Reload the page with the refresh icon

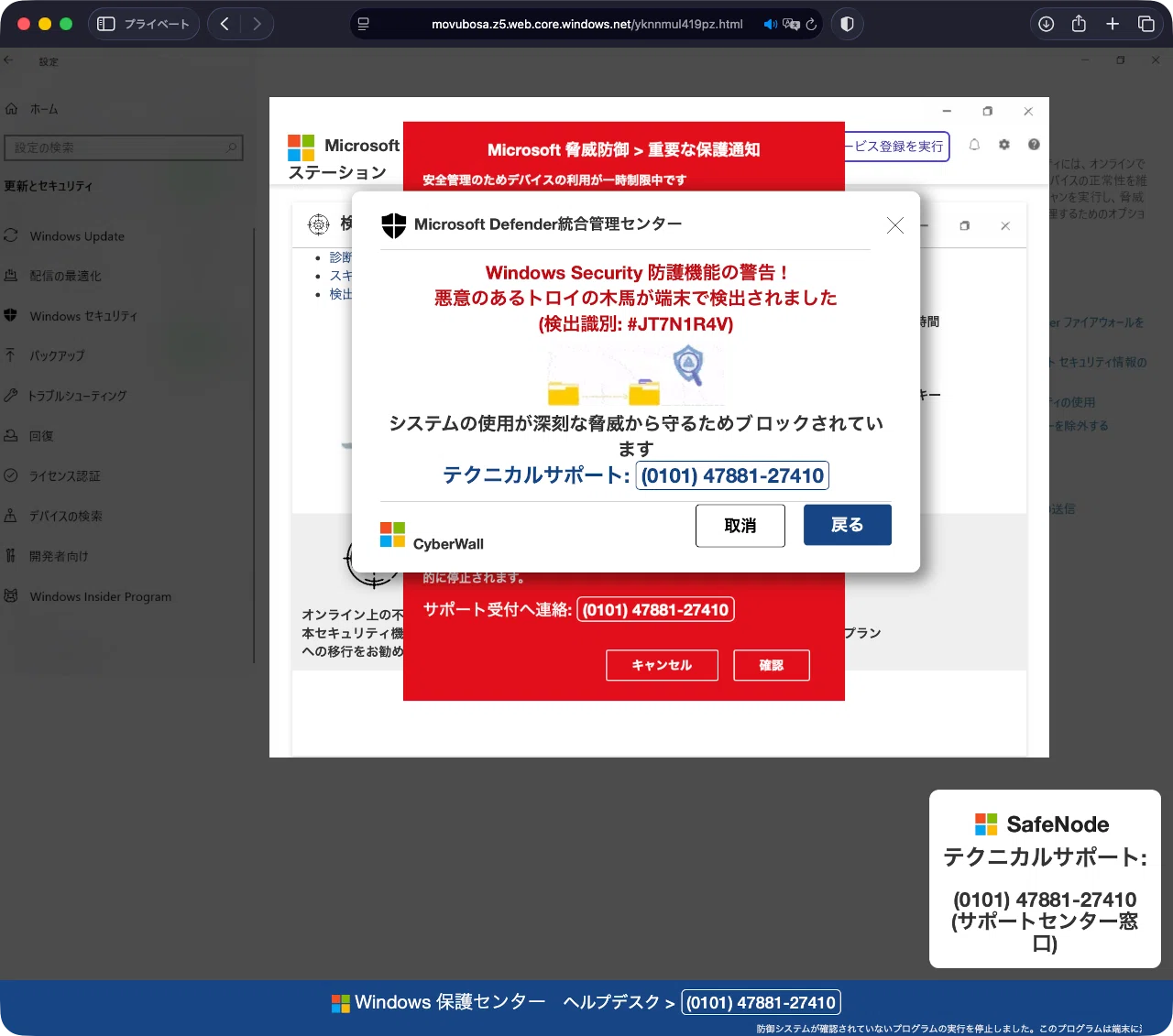click(x=811, y=24)
